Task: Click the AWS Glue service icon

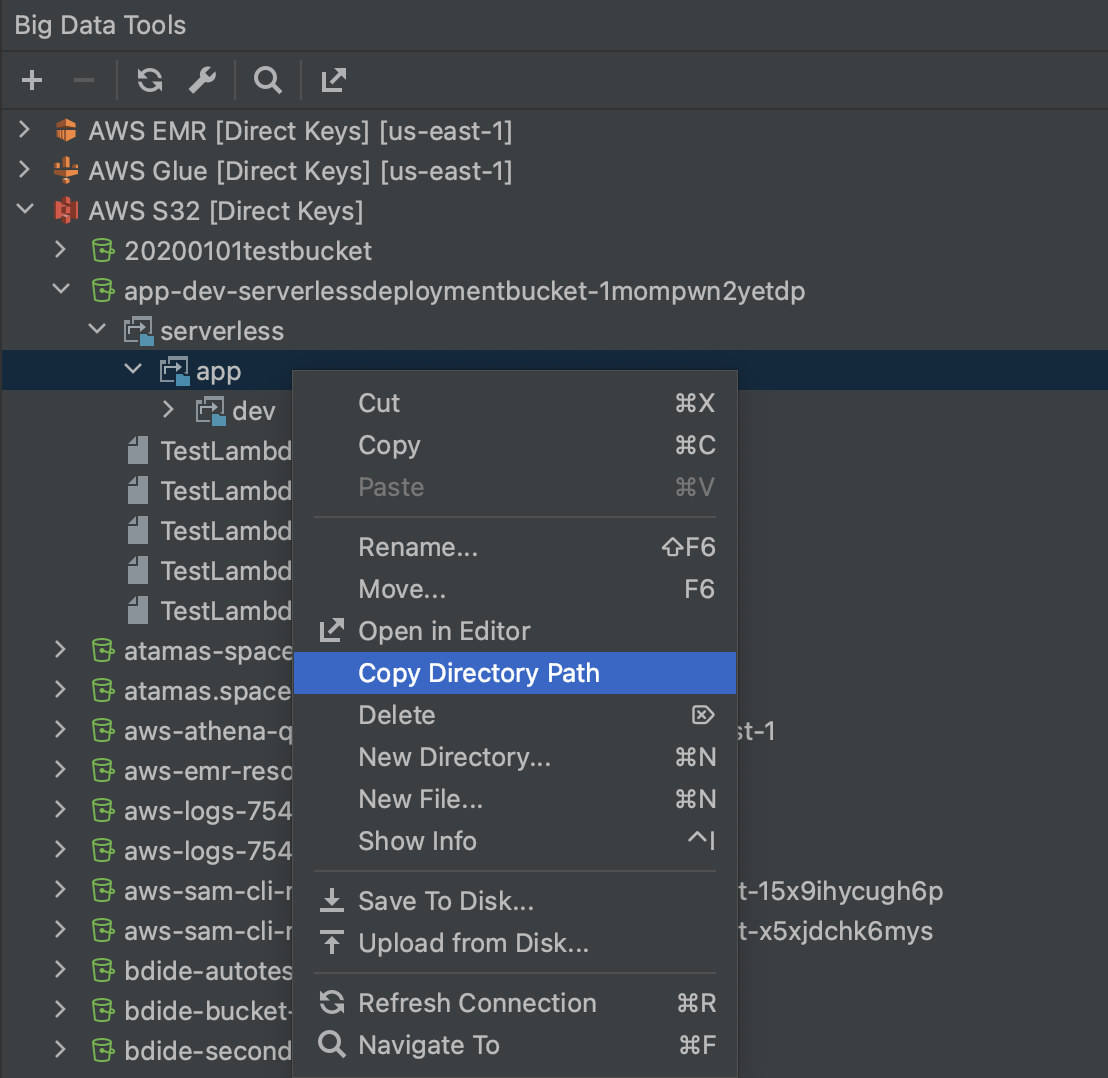Action: pyautogui.click(x=64, y=170)
